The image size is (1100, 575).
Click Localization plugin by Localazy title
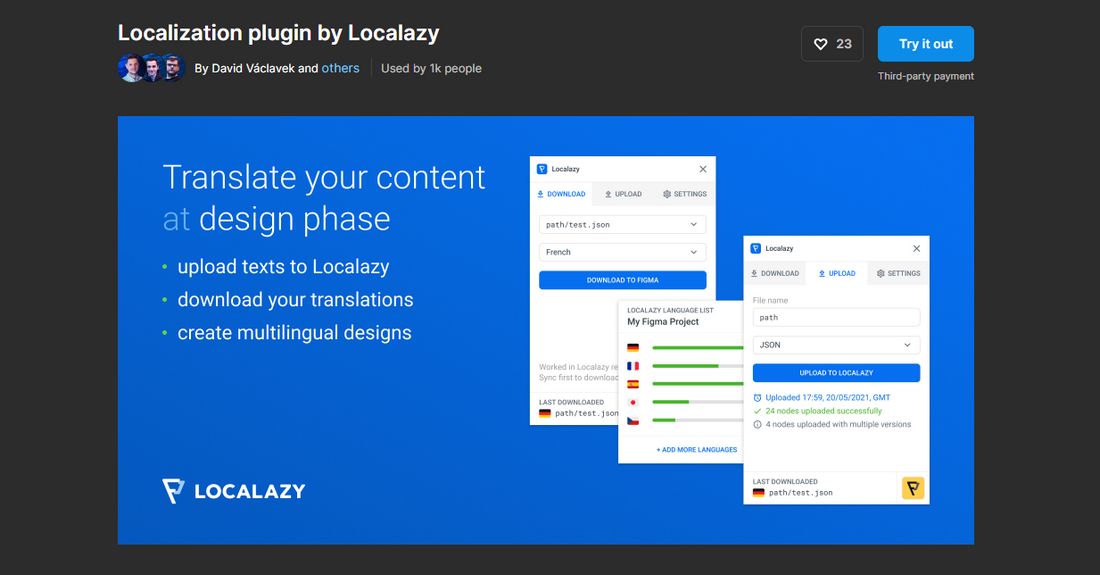coord(279,33)
